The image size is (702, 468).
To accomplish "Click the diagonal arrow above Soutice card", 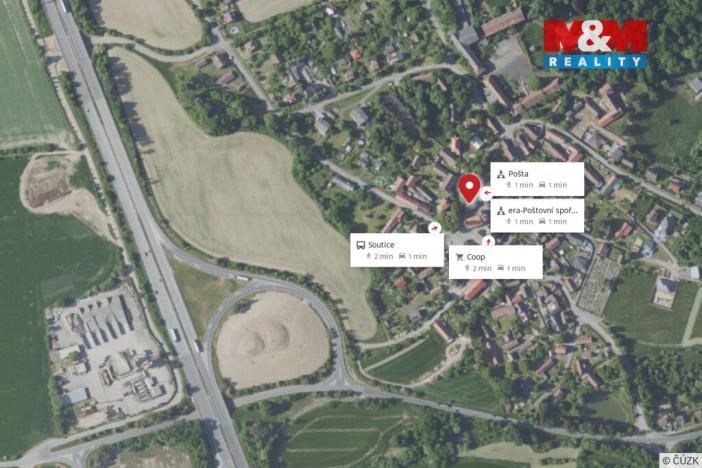I will click(x=434, y=228).
